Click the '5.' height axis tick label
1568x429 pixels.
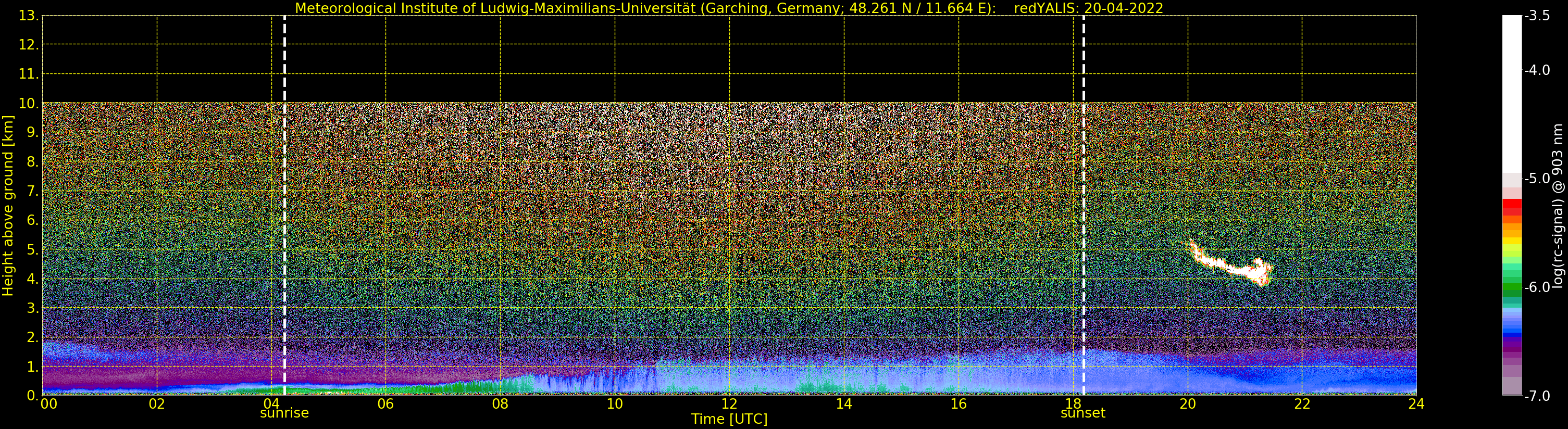click(x=33, y=249)
